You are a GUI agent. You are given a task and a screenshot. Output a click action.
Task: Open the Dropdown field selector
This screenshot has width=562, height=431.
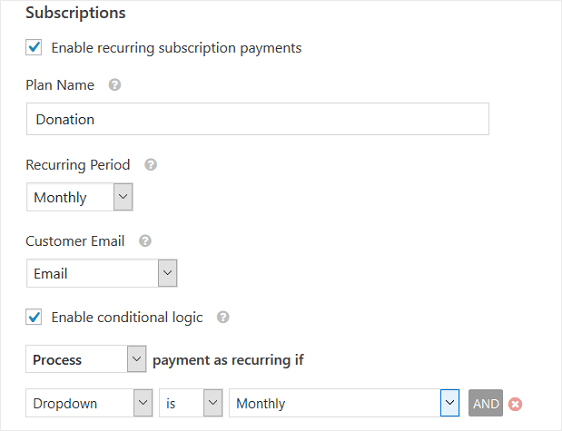tap(89, 403)
